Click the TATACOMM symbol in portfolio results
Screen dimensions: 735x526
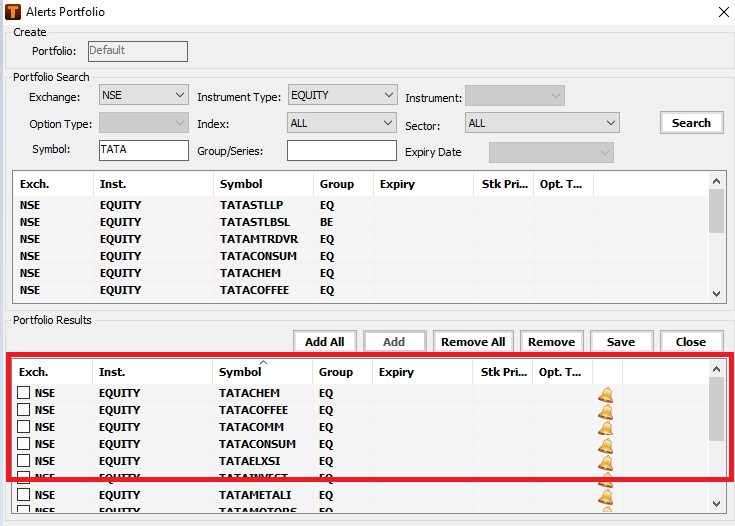click(251, 427)
